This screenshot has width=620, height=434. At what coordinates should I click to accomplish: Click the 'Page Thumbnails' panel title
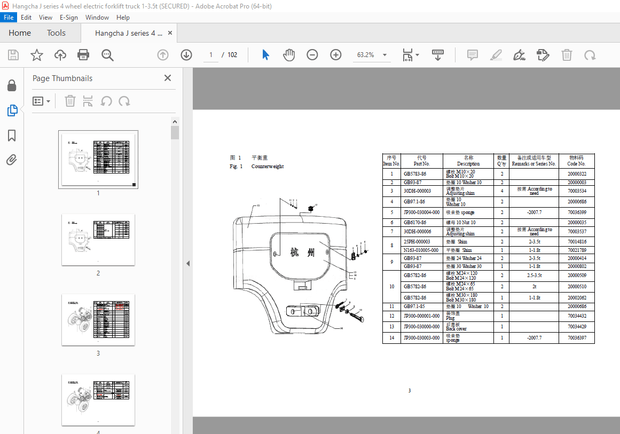[x=62, y=78]
